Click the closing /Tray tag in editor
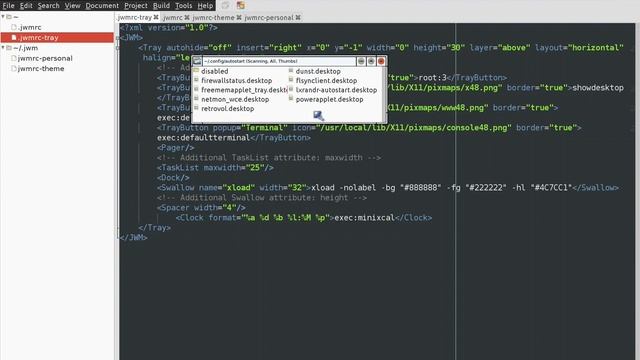Viewport: 640px width, 360px height. click(x=154, y=228)
